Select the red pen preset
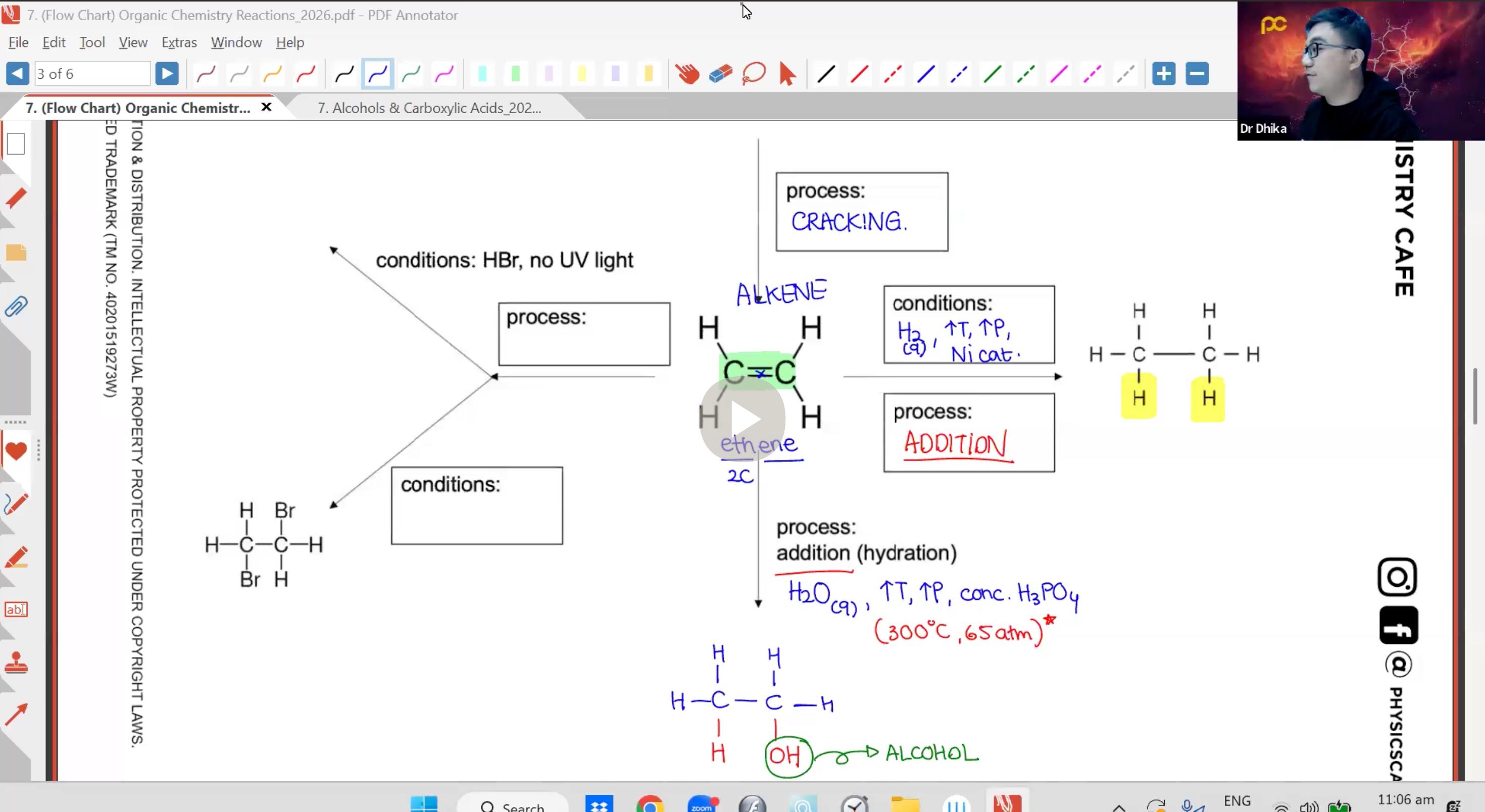 click(306, 74)
